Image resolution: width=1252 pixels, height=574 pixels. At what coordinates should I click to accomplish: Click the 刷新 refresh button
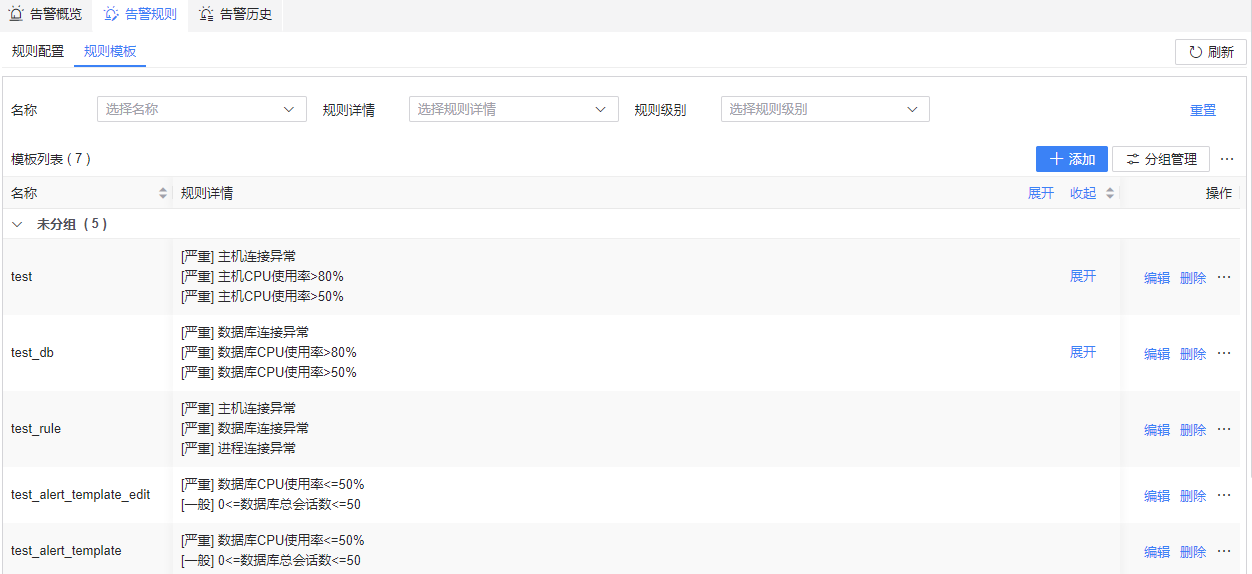coord(1210,52)
